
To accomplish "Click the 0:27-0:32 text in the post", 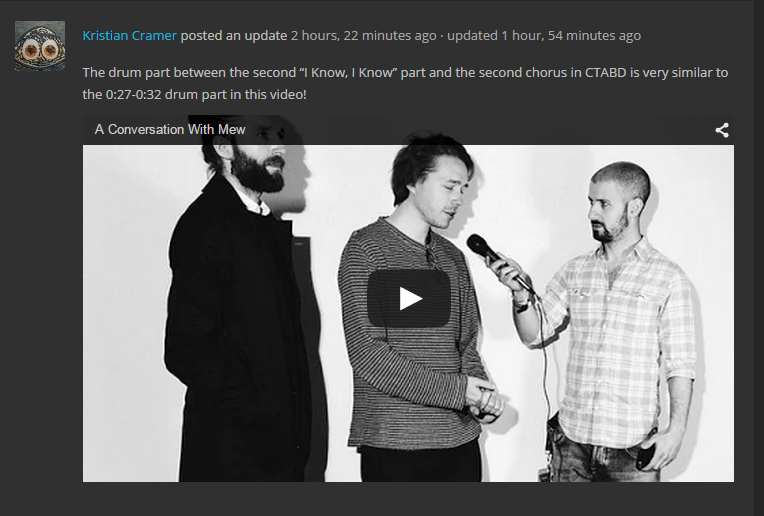I will pyautogui.click(x=133, y=95).
